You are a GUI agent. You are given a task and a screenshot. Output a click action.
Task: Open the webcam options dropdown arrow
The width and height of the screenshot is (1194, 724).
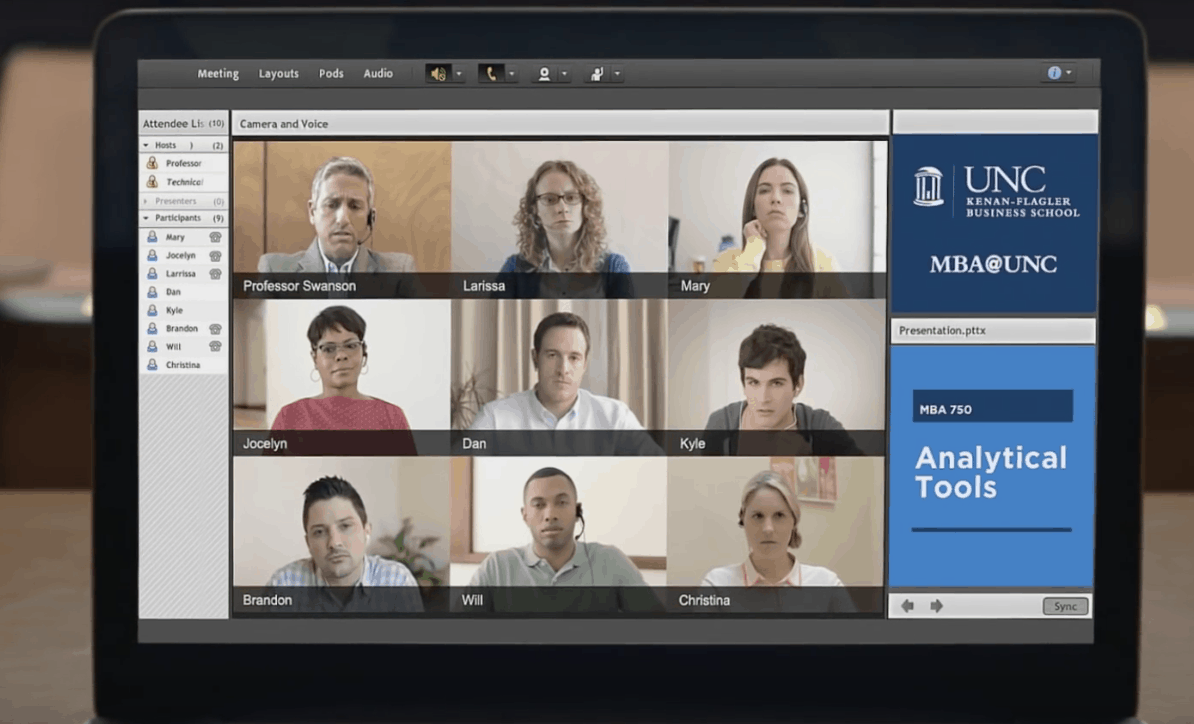(x=564, y=74)
